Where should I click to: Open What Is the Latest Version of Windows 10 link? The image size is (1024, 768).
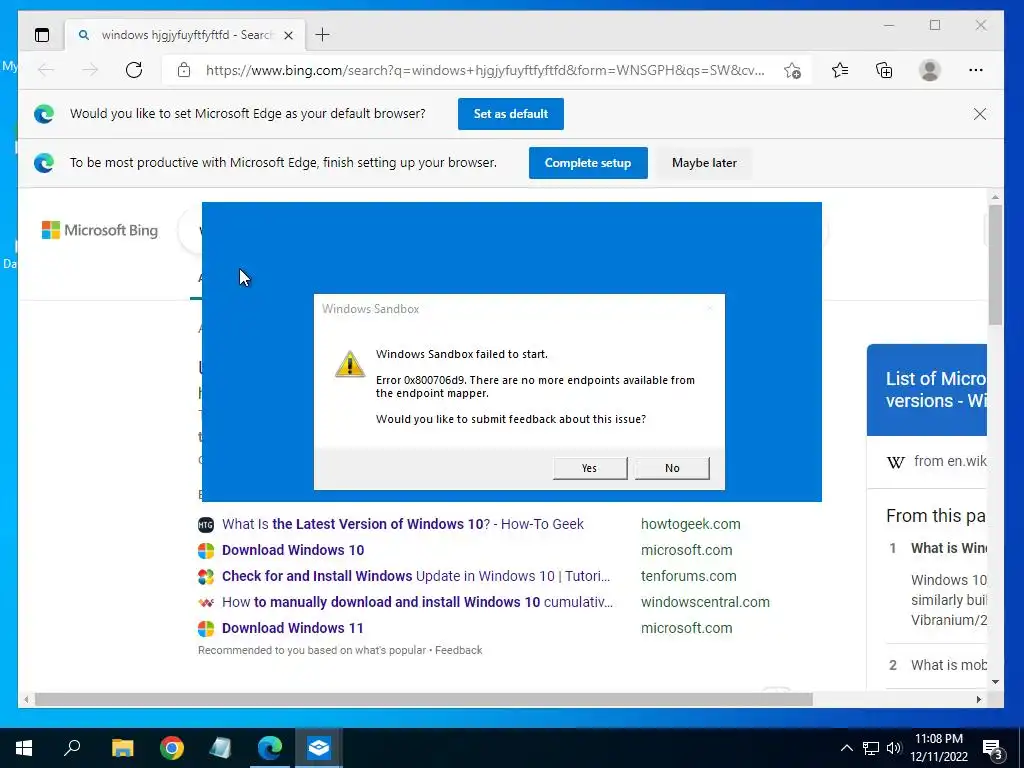[403, 524]
